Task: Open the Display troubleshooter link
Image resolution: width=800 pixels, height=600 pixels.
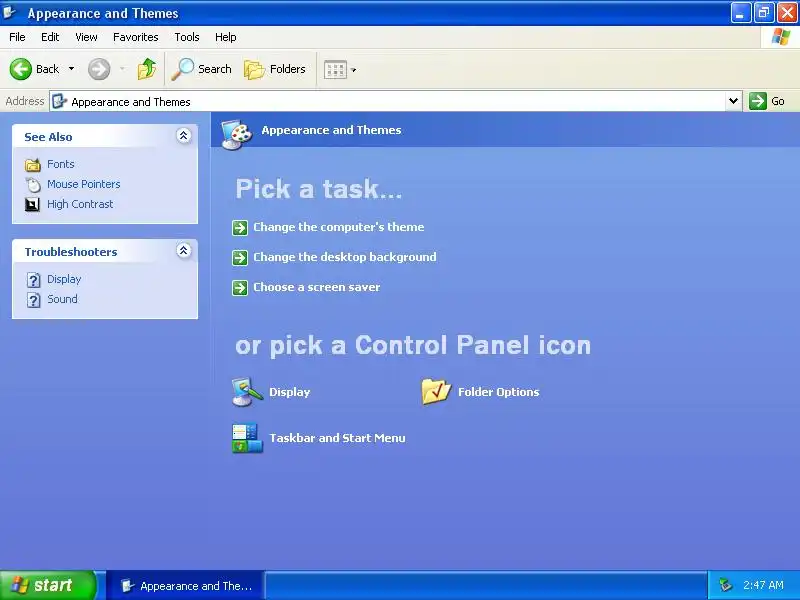Action: point(64,279)
